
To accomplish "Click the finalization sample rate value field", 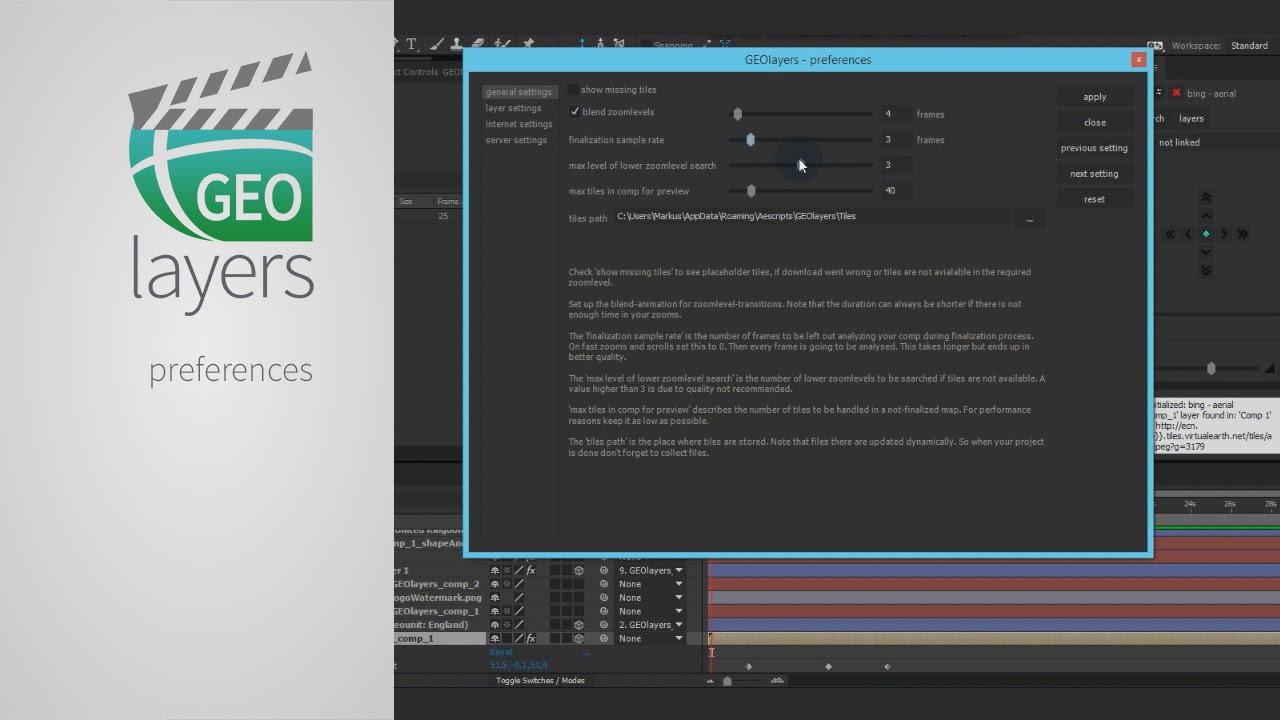I will click(896, 140).
